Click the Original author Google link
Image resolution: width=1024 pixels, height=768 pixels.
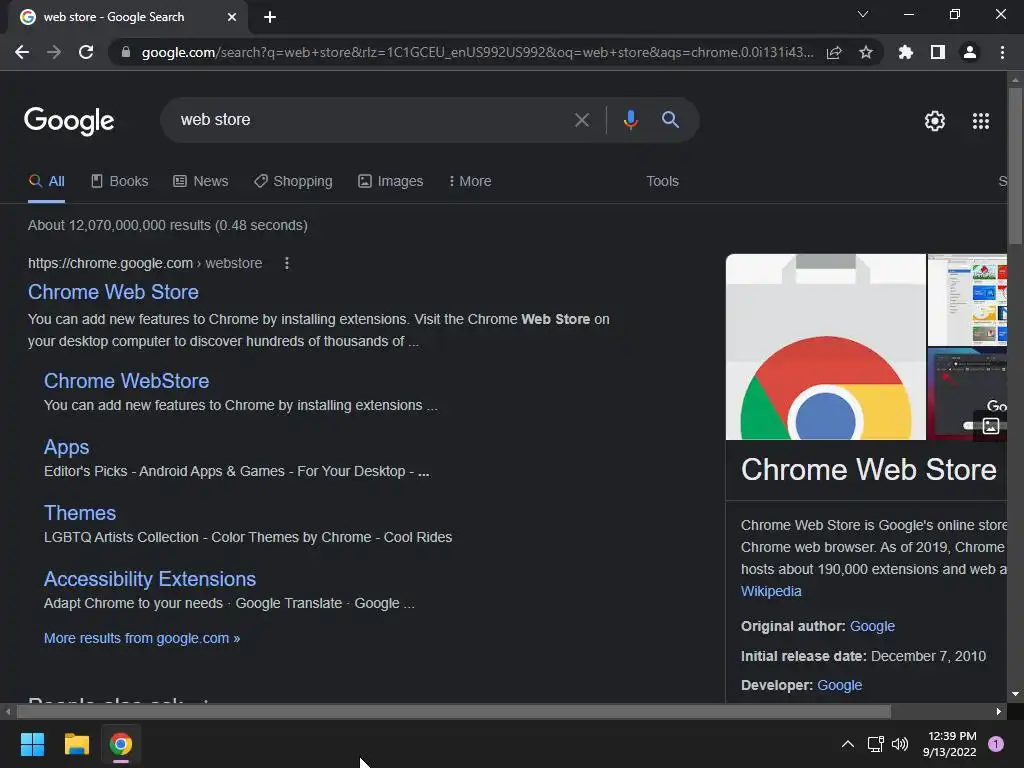872,626
